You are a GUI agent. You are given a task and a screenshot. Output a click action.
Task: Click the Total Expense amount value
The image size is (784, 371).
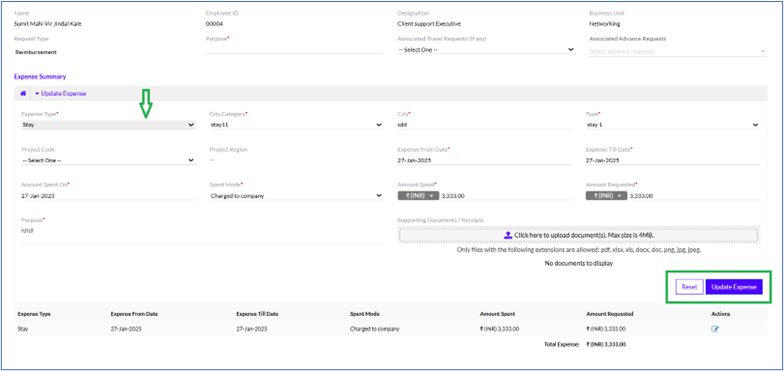[606, 344]
